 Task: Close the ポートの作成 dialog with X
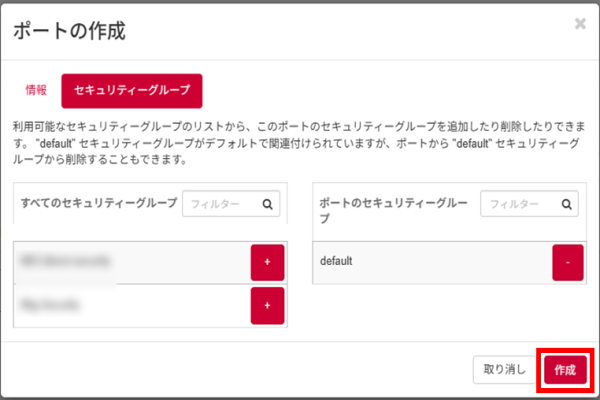[580, 24]
